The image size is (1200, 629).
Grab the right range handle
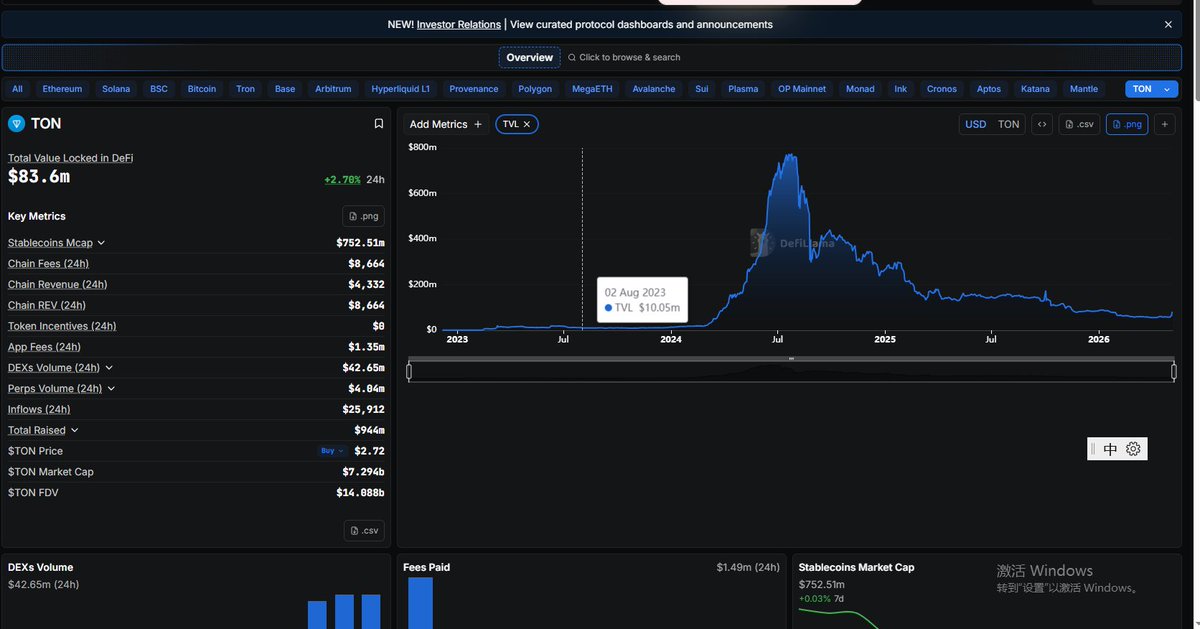pos(1174,372)
